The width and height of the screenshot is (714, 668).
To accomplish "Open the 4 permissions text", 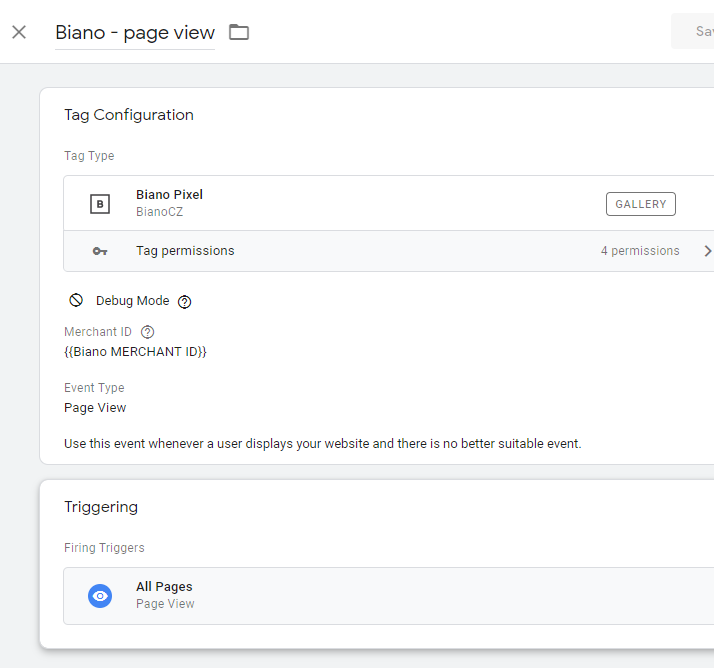I will point(640,251).
